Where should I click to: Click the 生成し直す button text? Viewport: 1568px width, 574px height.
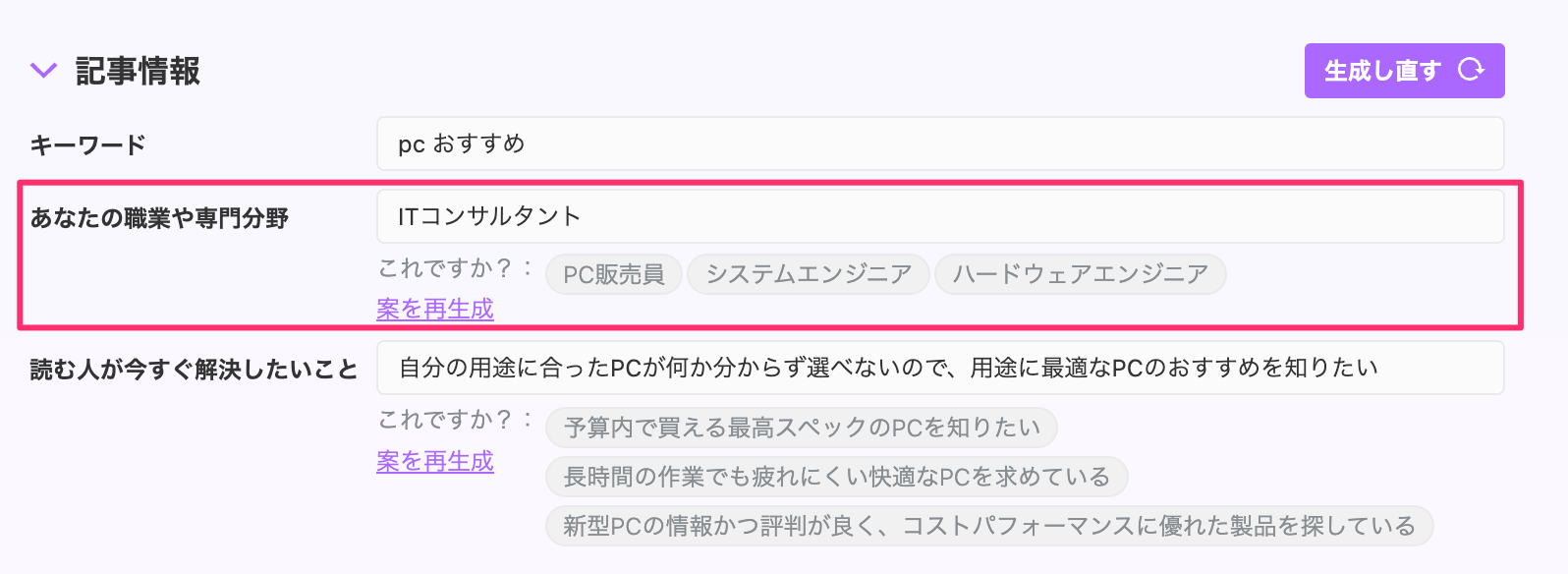1382,71
